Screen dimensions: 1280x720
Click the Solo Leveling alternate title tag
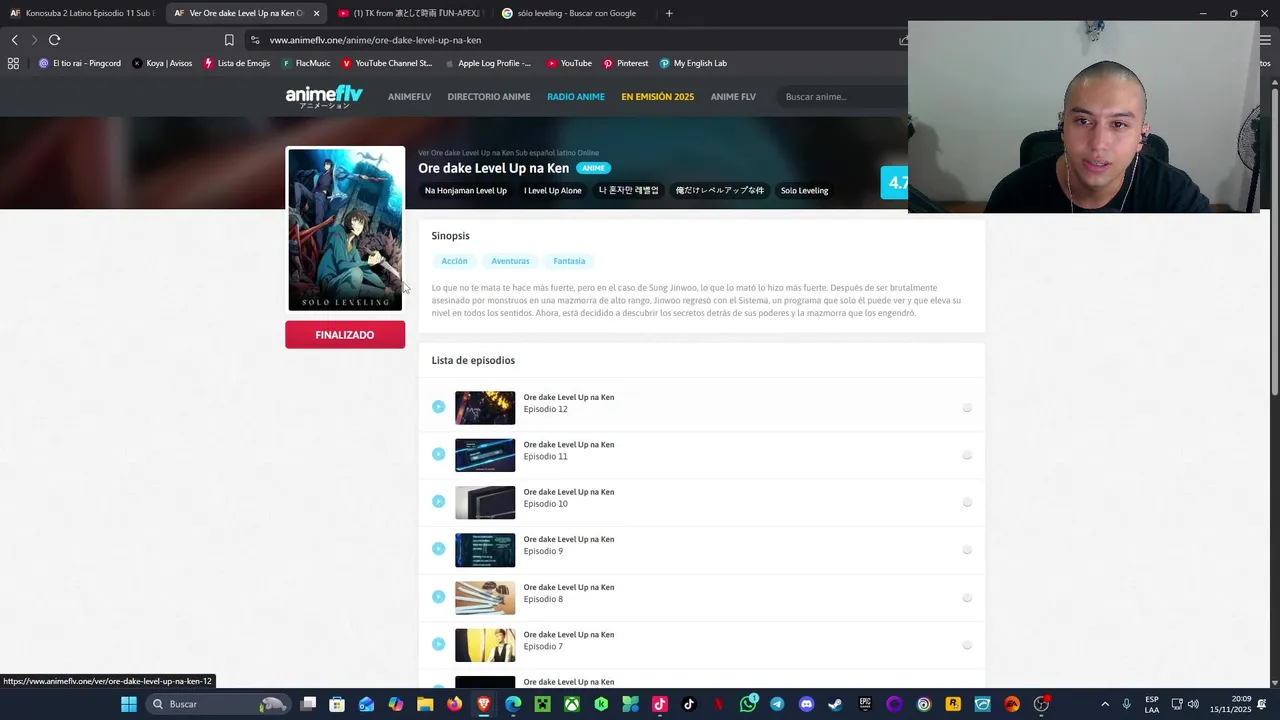click(804, 190)
